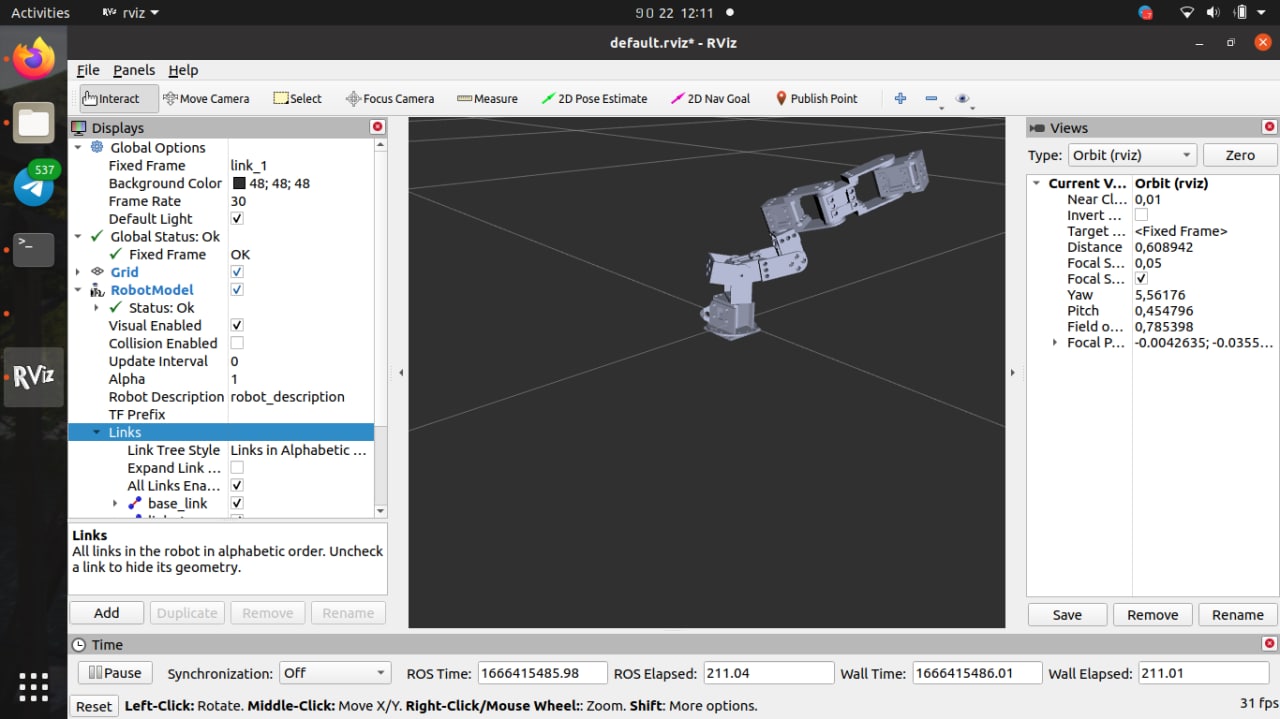1280x719 pixels.
Task: Click the Add display button
Action: 106,613
